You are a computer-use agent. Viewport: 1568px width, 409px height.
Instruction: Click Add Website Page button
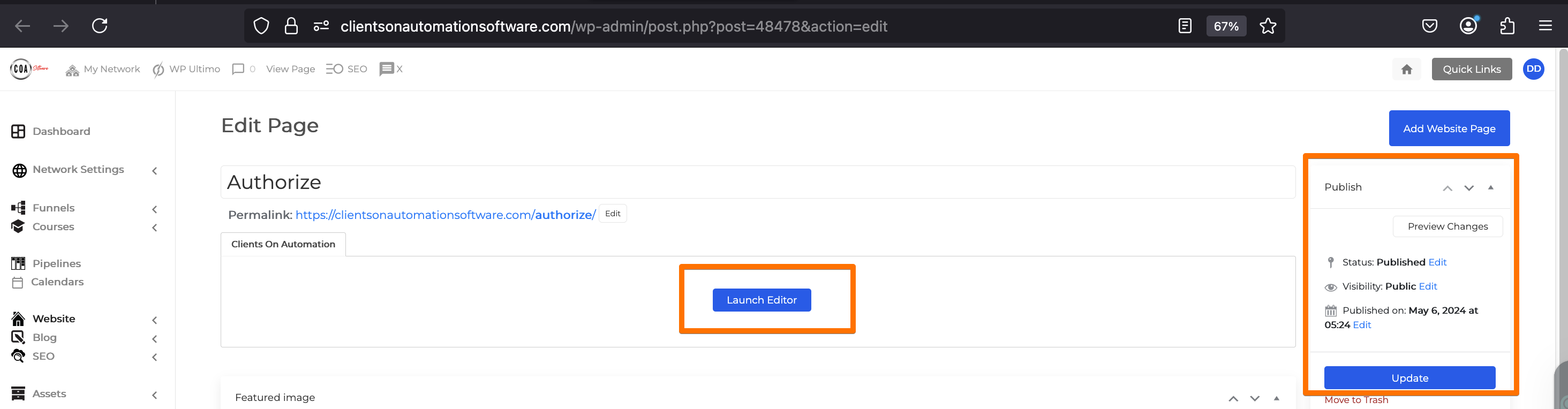pyautogui.click(x=1449, y=128)
